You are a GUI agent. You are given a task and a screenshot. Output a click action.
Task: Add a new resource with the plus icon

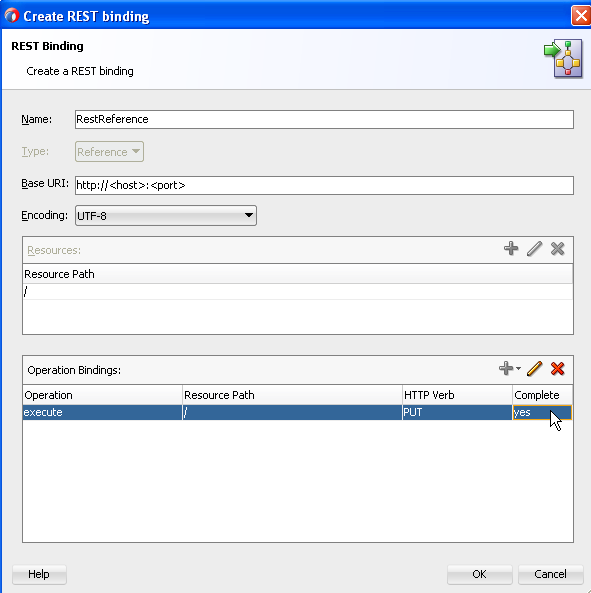click(511, 249)
